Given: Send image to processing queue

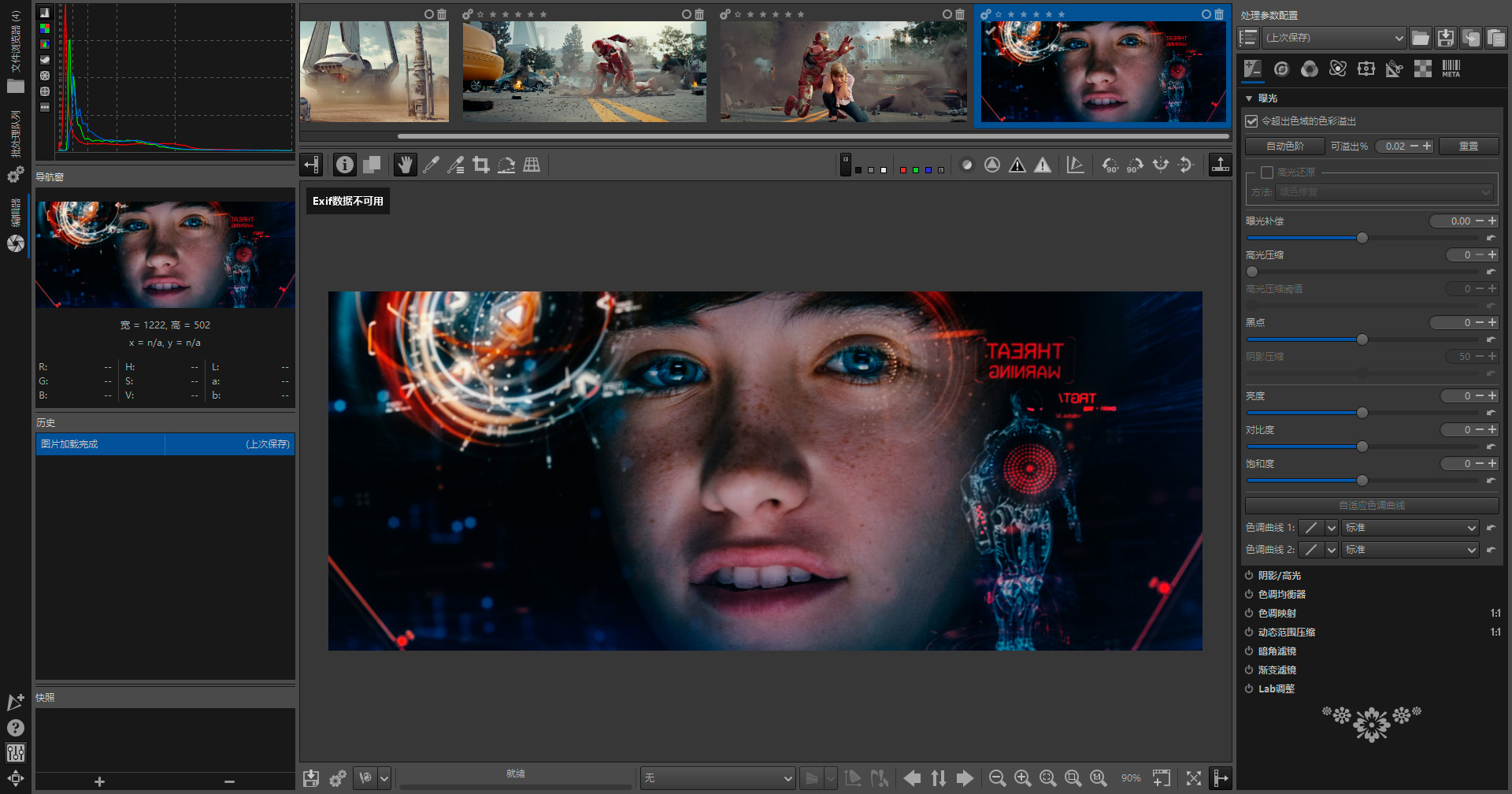Looking at the screenshot, I should click(x=337, y=778).
